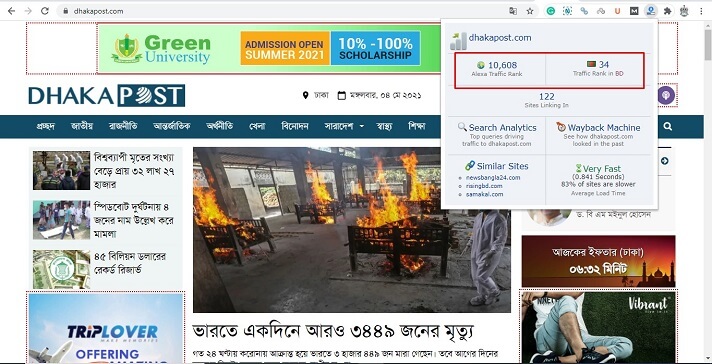Go to the বিনোদন section
712x364 pixels.
295,126
